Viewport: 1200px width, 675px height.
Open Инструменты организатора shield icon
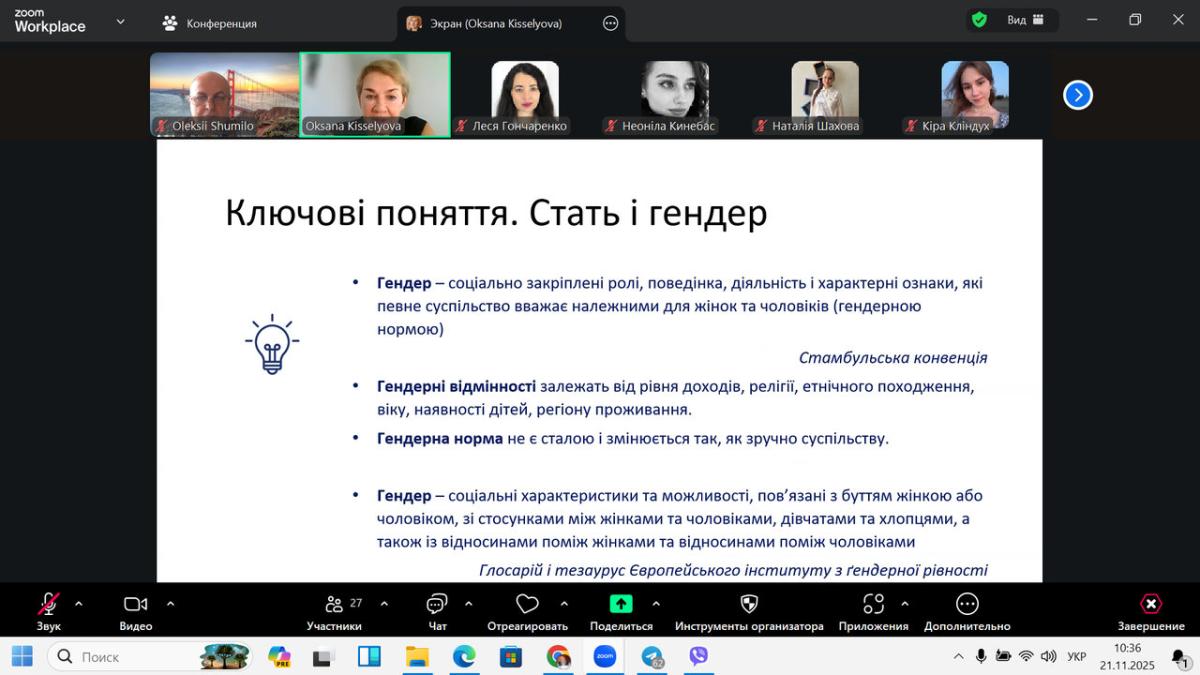pos(748,605)
